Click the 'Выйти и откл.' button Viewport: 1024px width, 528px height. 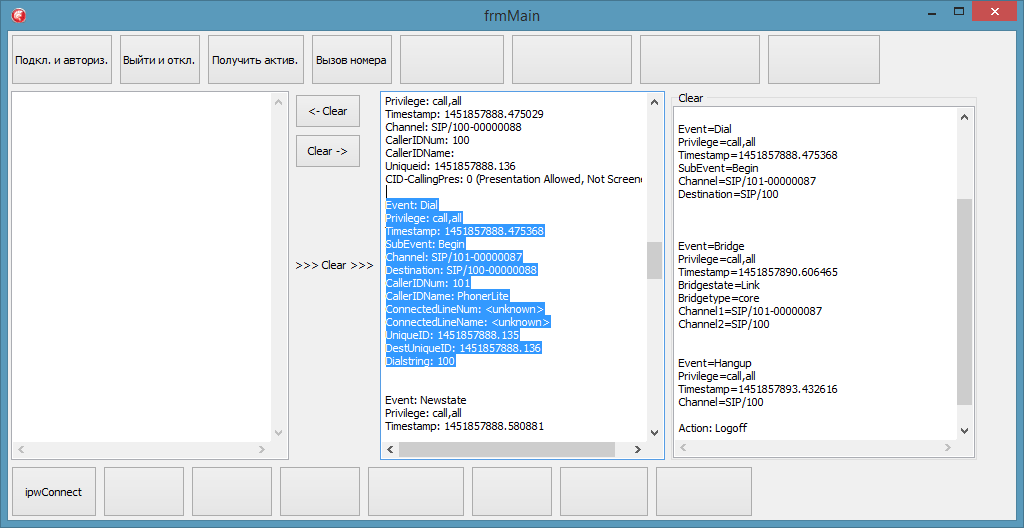click(x=160, y=60)
